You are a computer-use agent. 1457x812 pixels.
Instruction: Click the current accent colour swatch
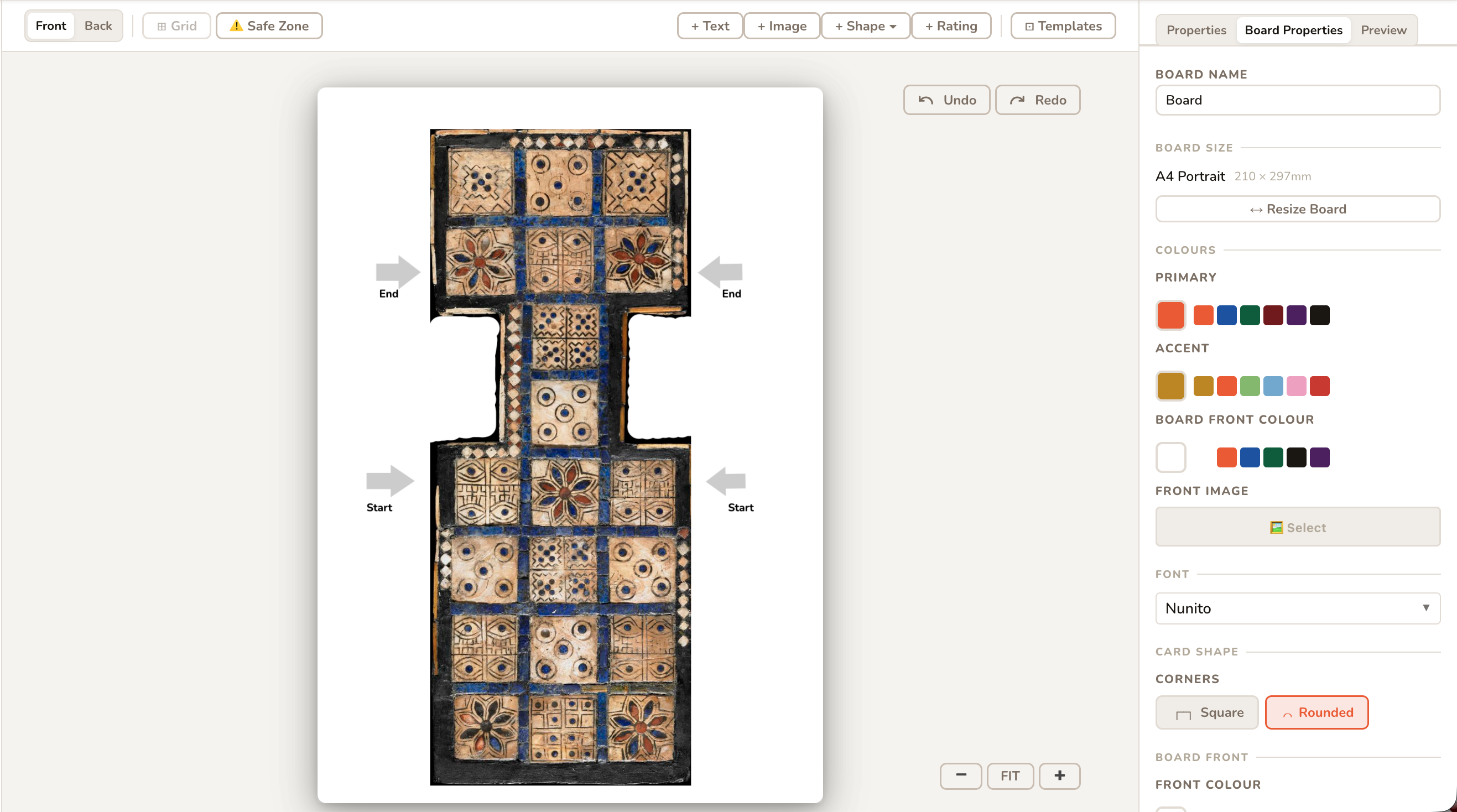pyautogui.click(x=1171, y=386)
